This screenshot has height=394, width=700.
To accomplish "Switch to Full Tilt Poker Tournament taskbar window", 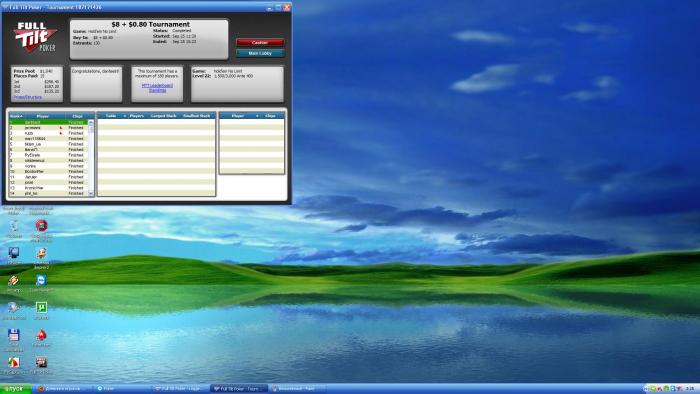I will [239, 389].
